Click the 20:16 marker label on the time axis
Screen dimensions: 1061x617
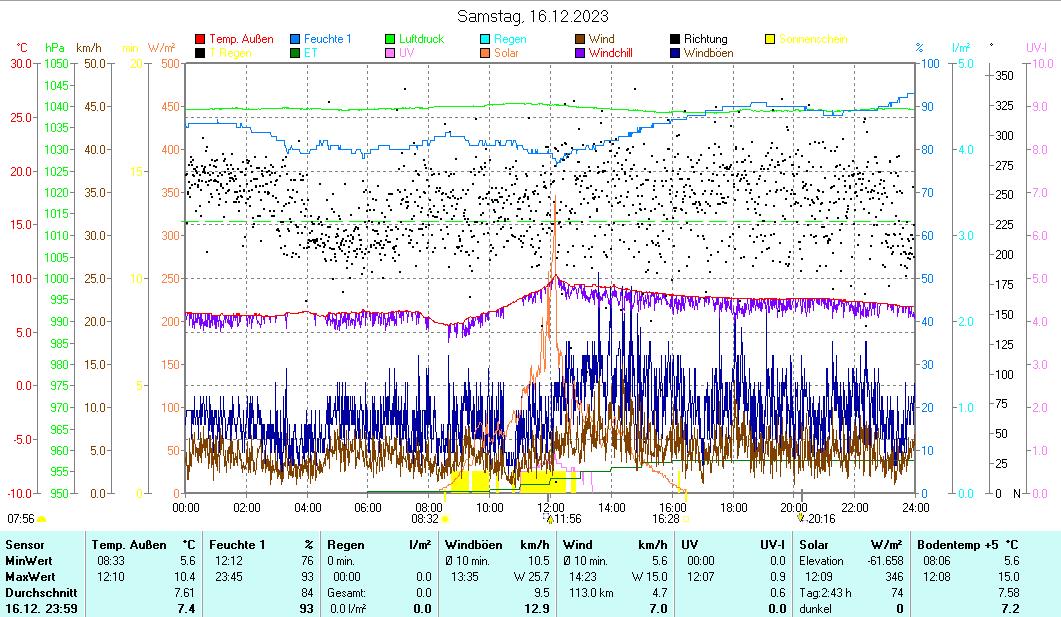click(820, 519)
